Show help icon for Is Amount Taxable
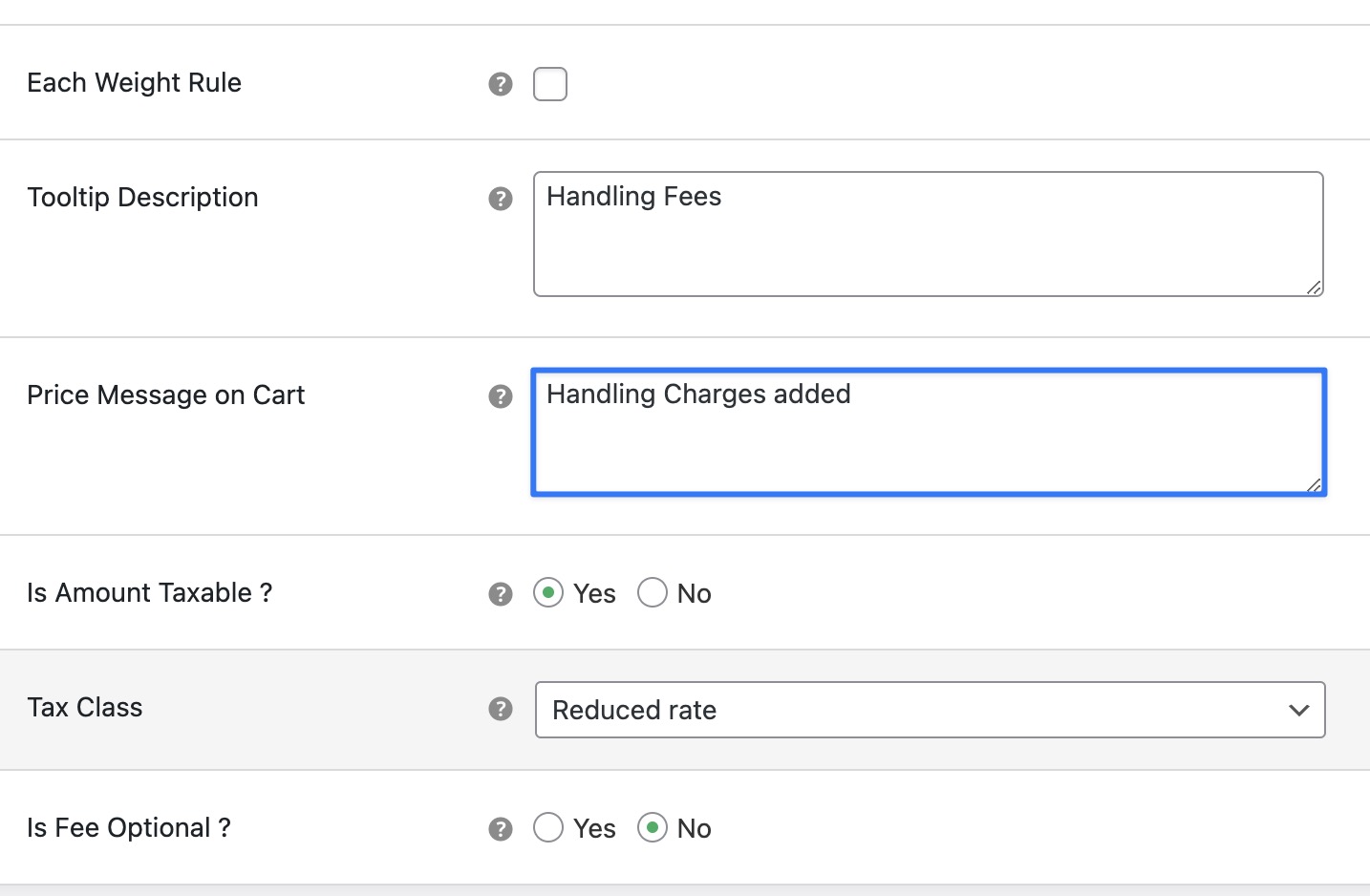The image size is (1370, 896). [501, 594]
